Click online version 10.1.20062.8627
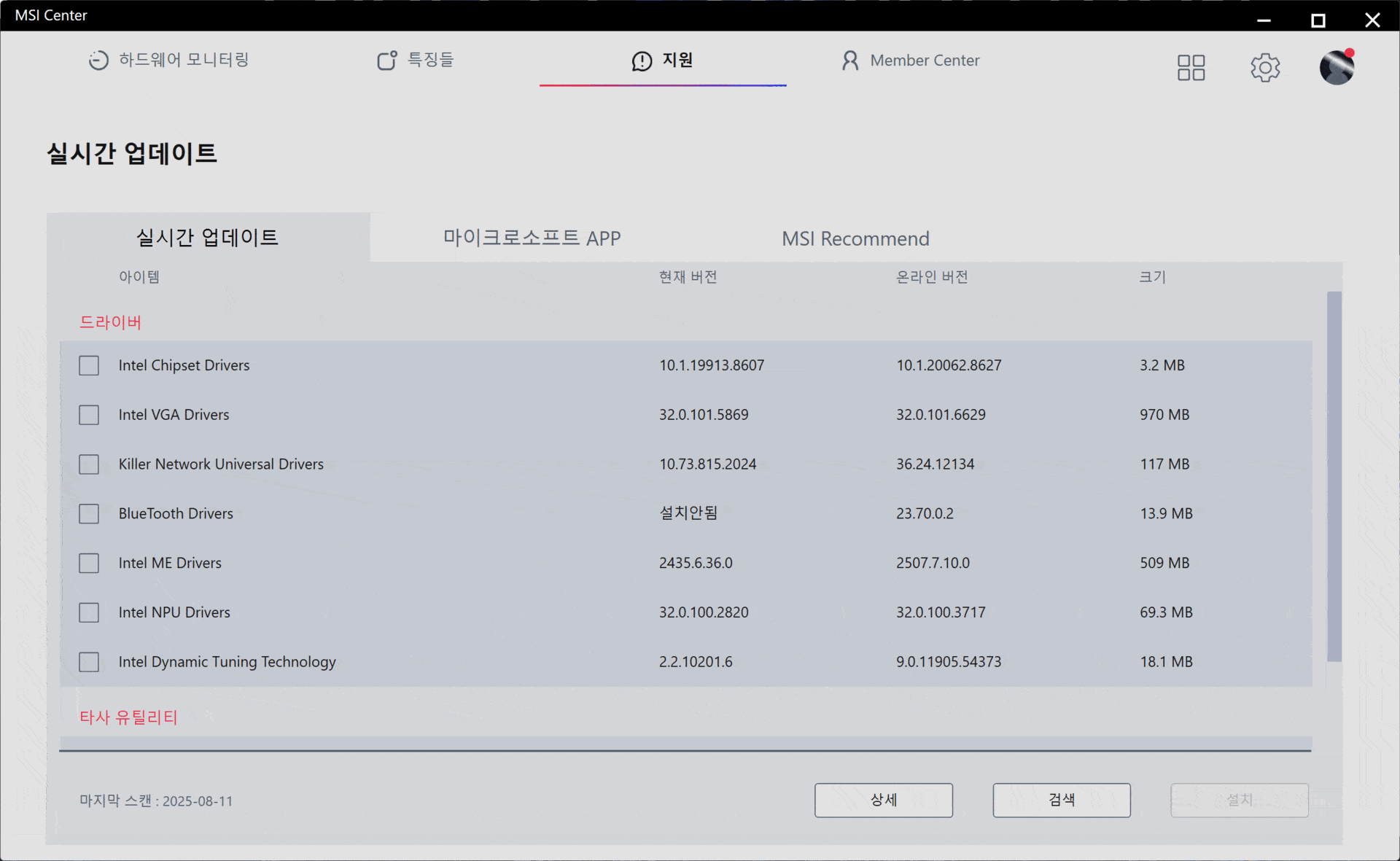Image resolution: width=1400 pixels, height=861 pixels. 949,365
